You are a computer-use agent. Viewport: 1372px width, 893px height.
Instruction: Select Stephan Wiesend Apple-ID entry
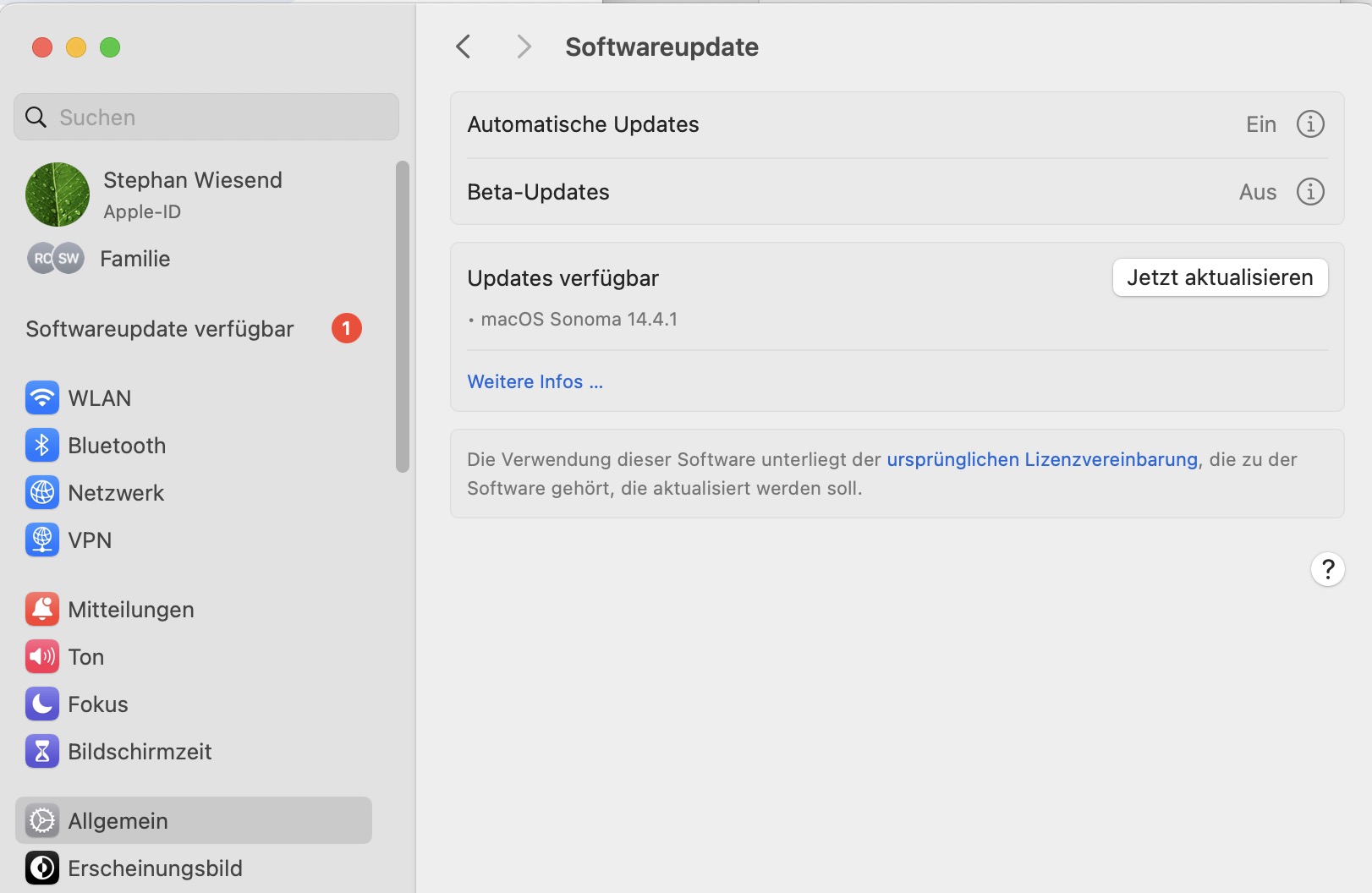click(x=194, y=194)
